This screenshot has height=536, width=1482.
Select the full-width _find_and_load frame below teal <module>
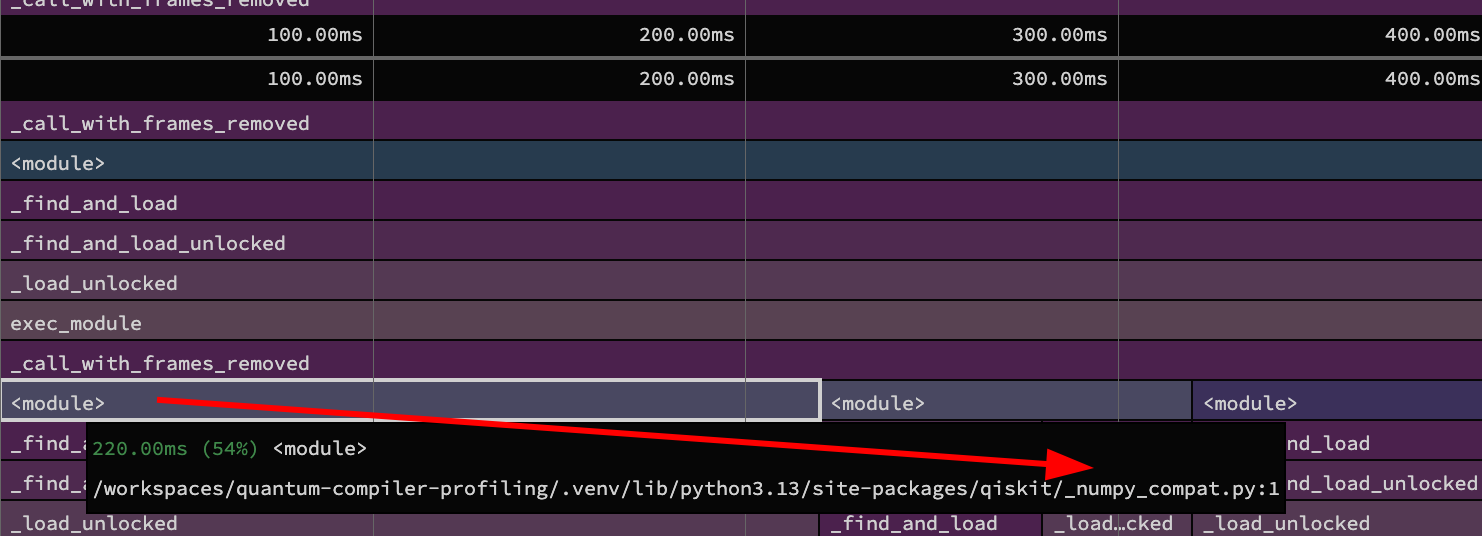pyautogui.click(x=740, y=203)
